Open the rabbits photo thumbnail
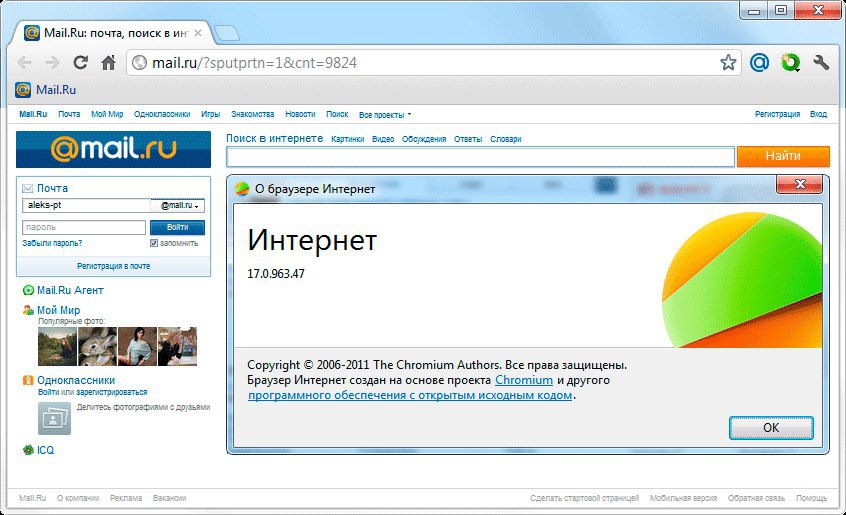The width and height of the screenshot is (846, 515). (x=98, y=346)
